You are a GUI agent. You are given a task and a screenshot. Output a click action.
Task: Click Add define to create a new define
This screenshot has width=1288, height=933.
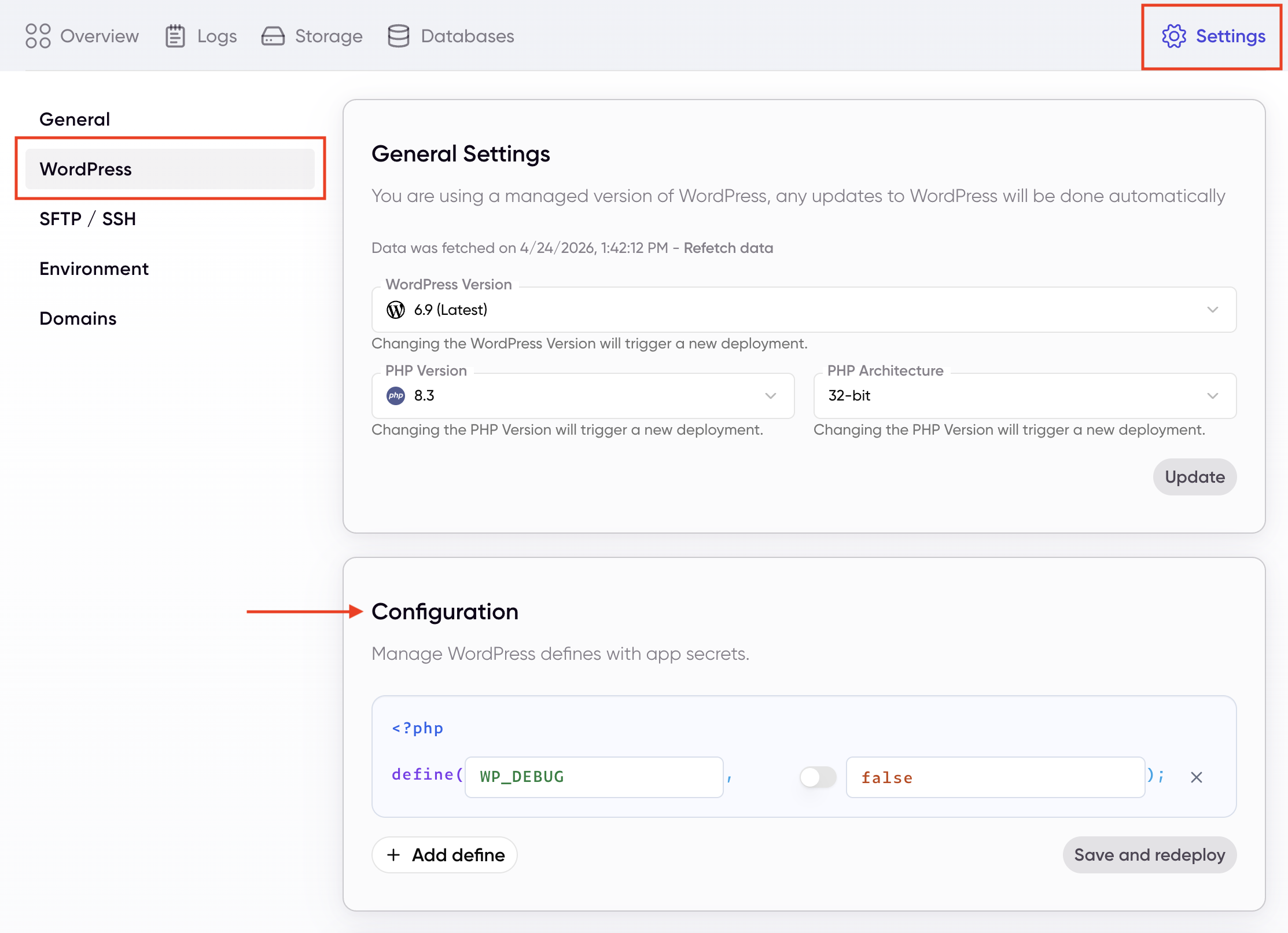[444, 855]
